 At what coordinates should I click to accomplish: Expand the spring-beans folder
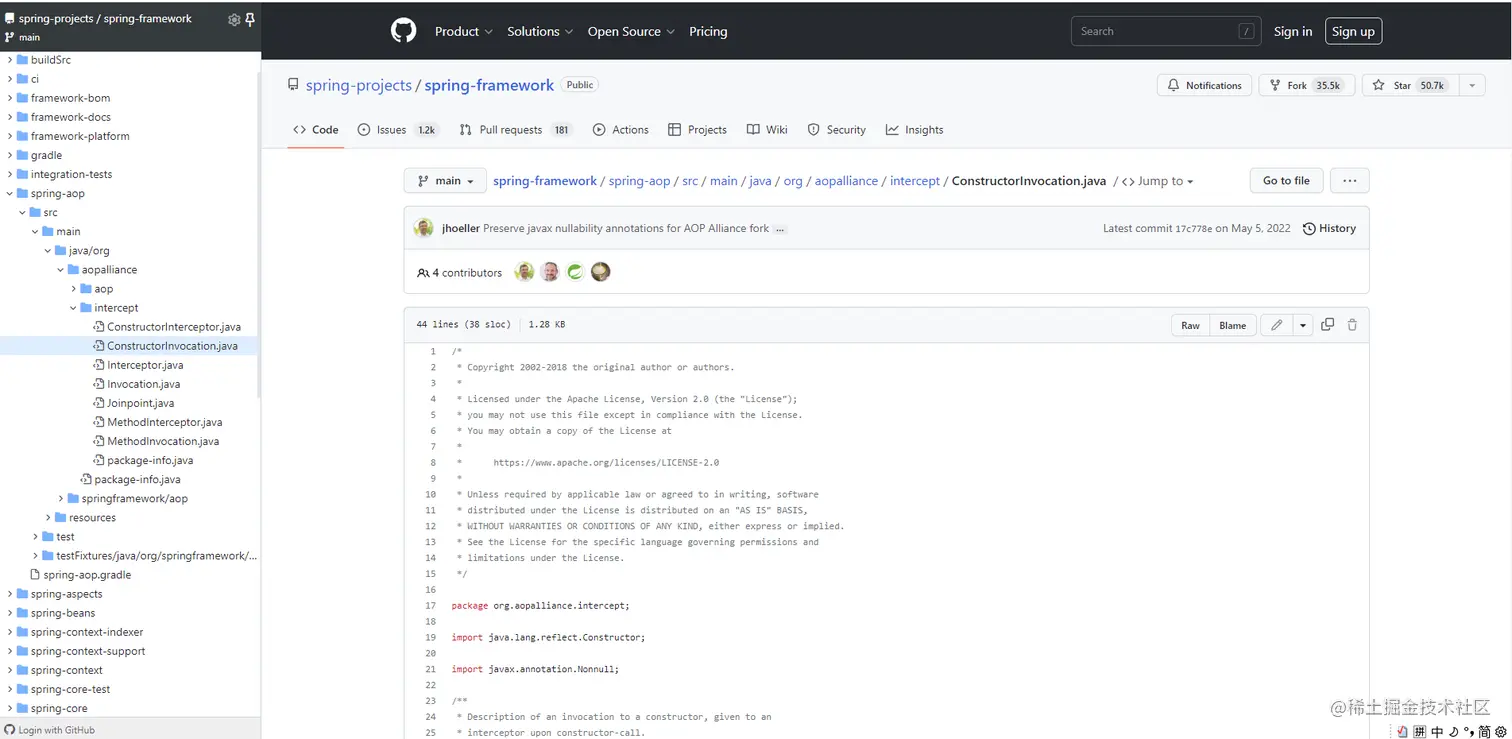coord(10,613)
